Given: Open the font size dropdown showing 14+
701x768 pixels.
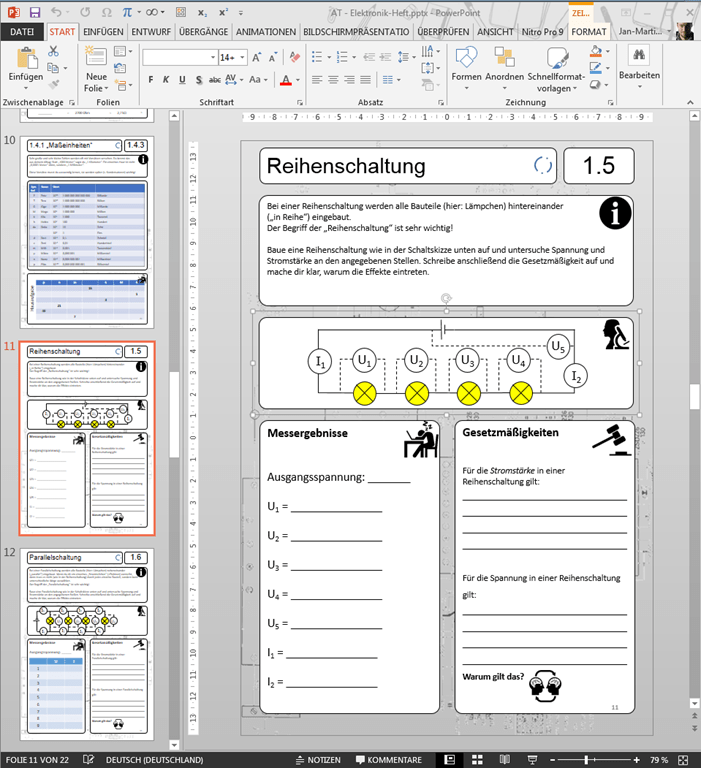Looking at the screenshot, I should point(242,58).
